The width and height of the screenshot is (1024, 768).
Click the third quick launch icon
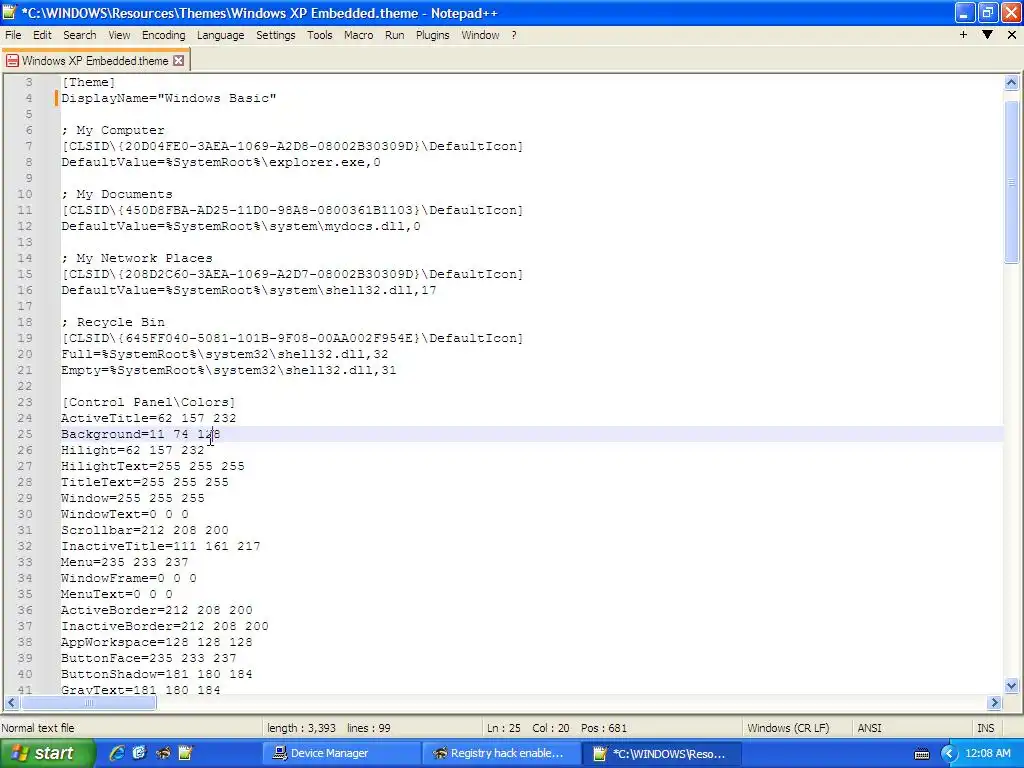click(x=163, y=753)
